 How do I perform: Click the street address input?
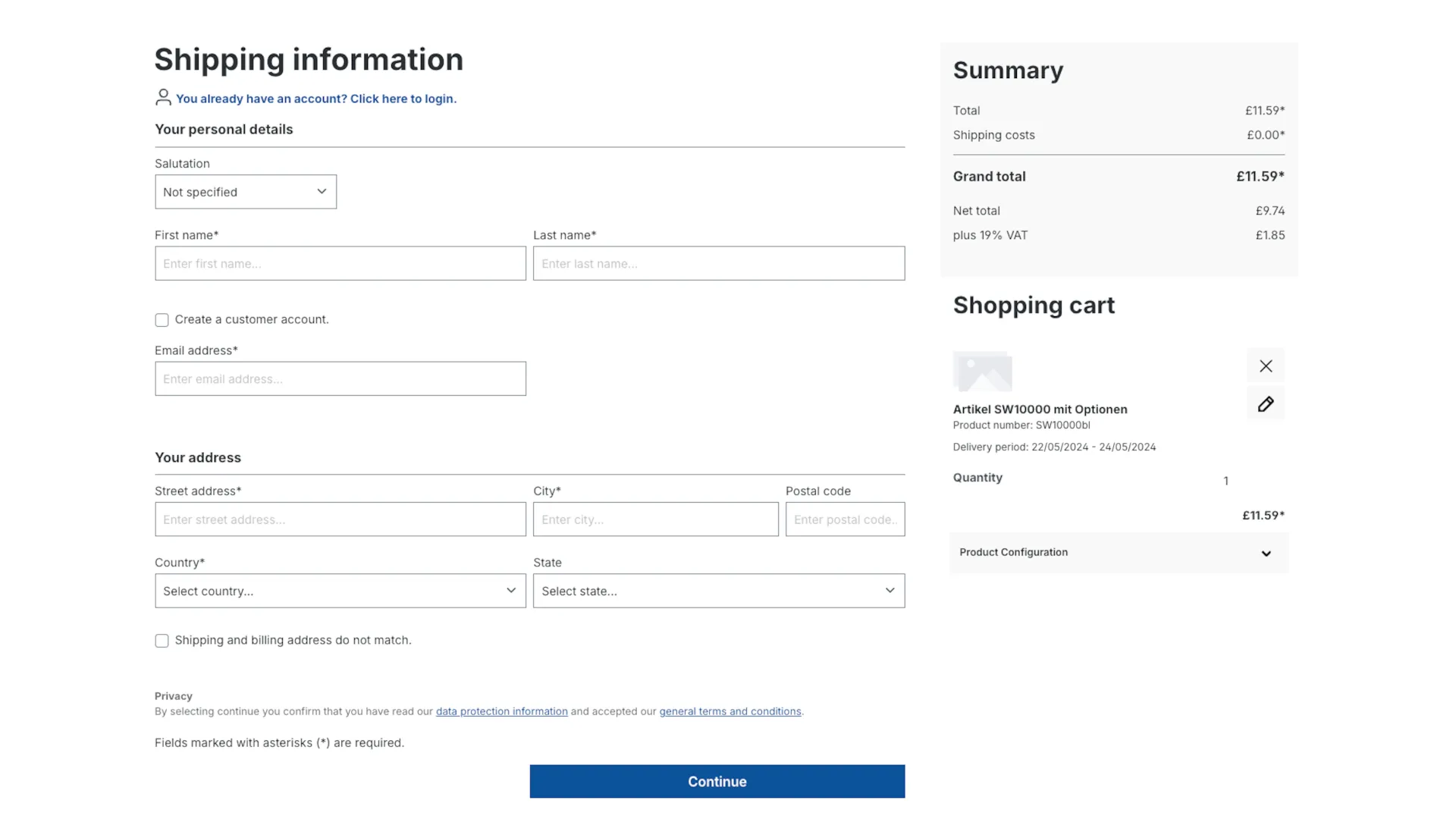coord(340,519)
